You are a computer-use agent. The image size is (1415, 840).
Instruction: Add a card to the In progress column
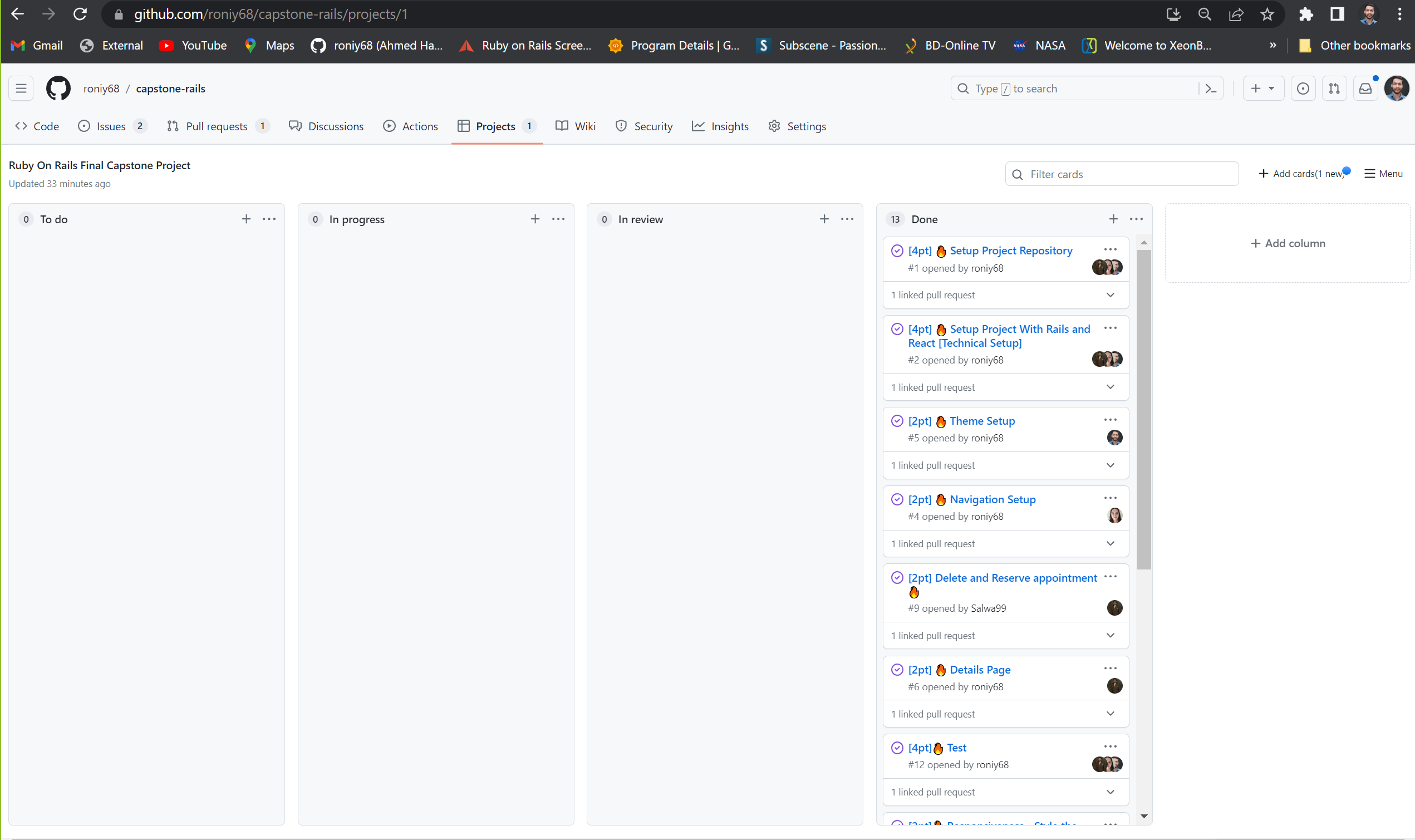(535, 219)
